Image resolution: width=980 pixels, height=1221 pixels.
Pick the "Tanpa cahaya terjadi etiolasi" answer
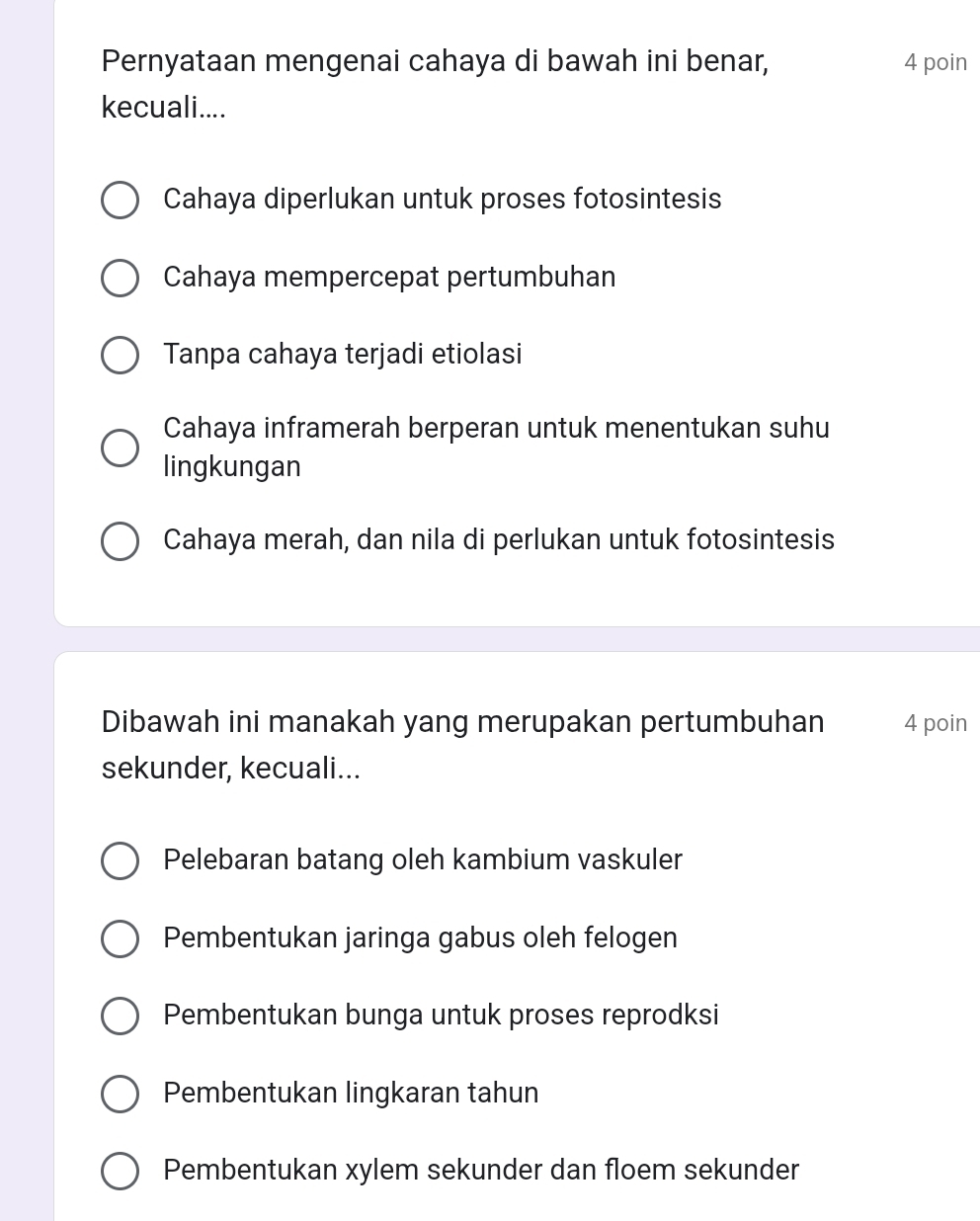pos(121,355)
